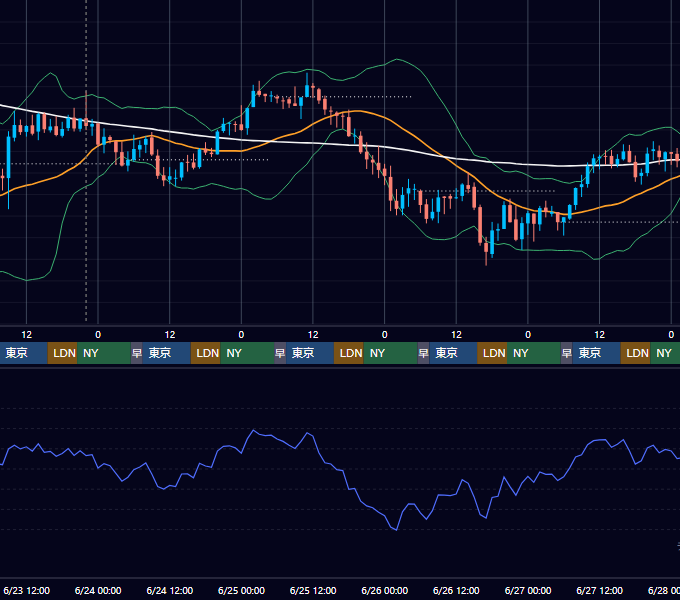The height and width of the screenshot is (600, 680).
Task: Click the 6/24 12:00 date label
Action: coord(170,590)
